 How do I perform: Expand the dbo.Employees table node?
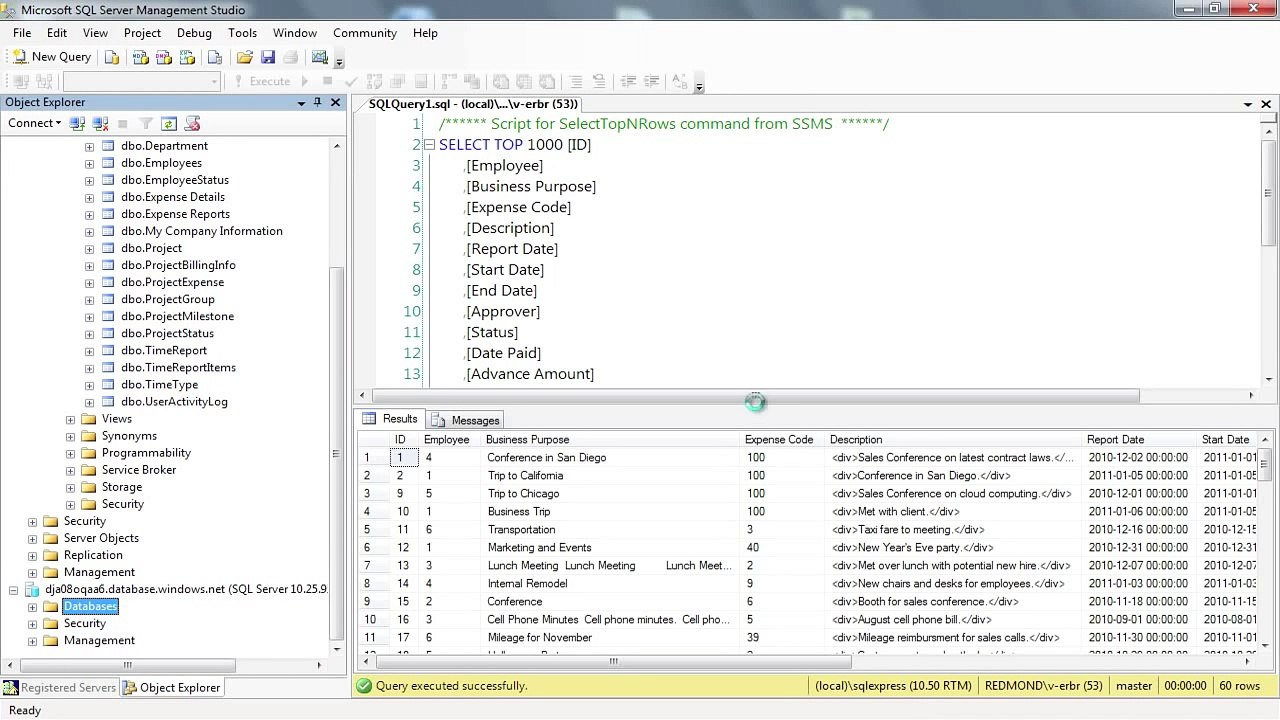pyautogui.click(x=89, y=163)
